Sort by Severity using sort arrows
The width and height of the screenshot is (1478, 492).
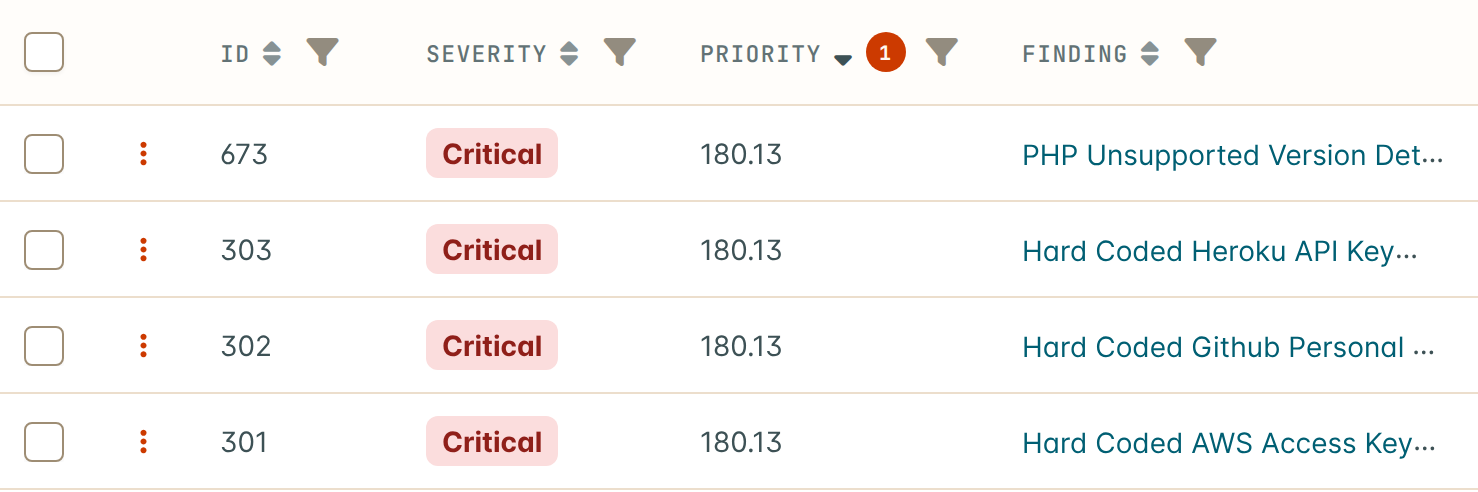[x=569, y=54]
